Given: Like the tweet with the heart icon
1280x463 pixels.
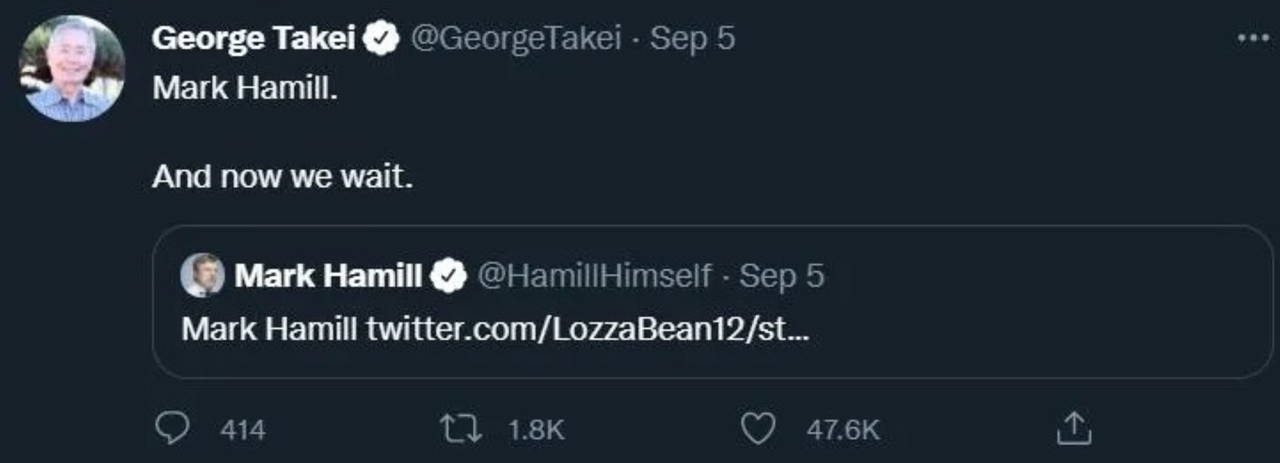Looking at the screenshot, I should tap(758, 429).
